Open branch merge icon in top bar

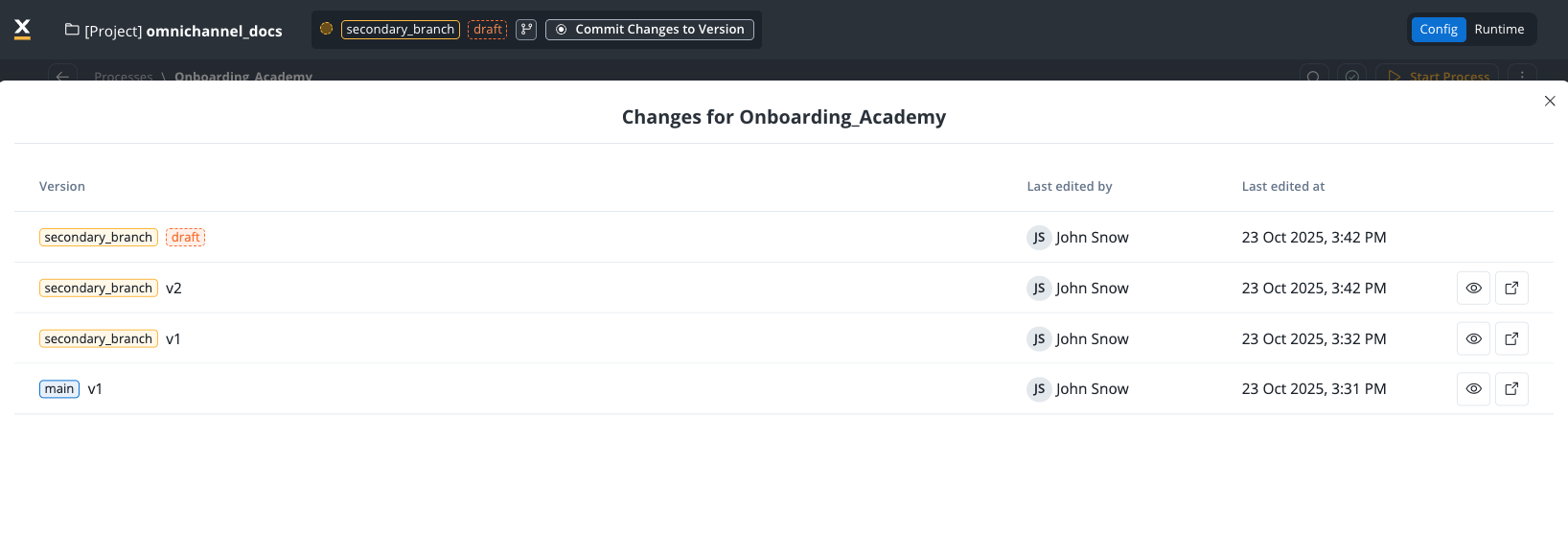click(x=526, y=30)
